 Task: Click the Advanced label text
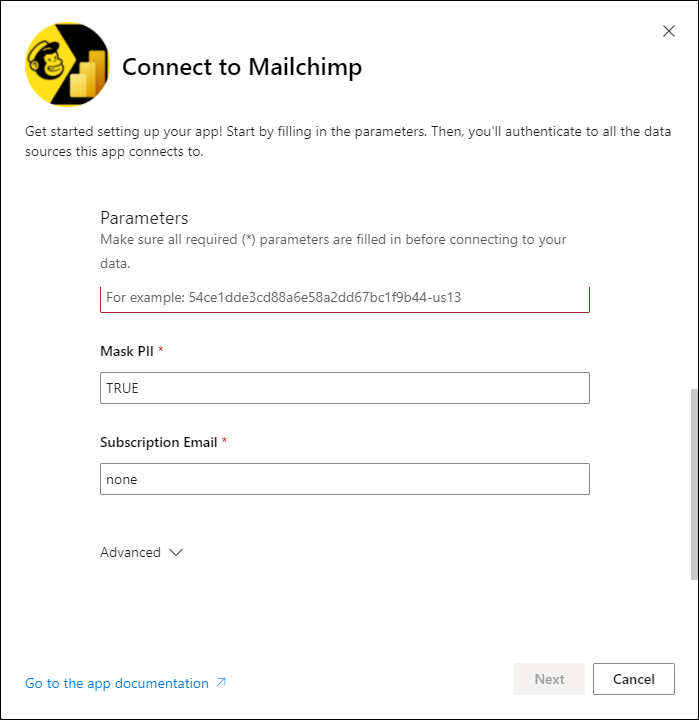point(130,552)
